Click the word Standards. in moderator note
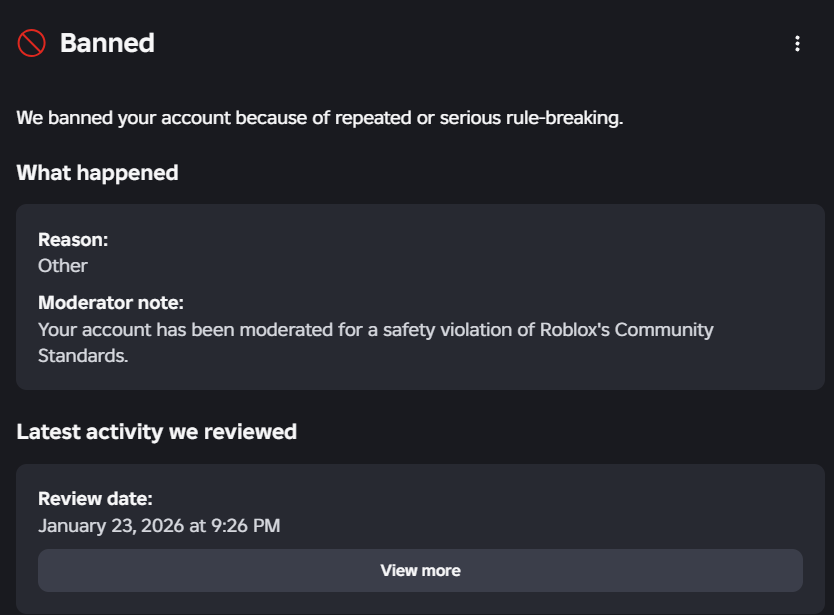The height and width of the screenshot is (615, 834). click(83, 355)
